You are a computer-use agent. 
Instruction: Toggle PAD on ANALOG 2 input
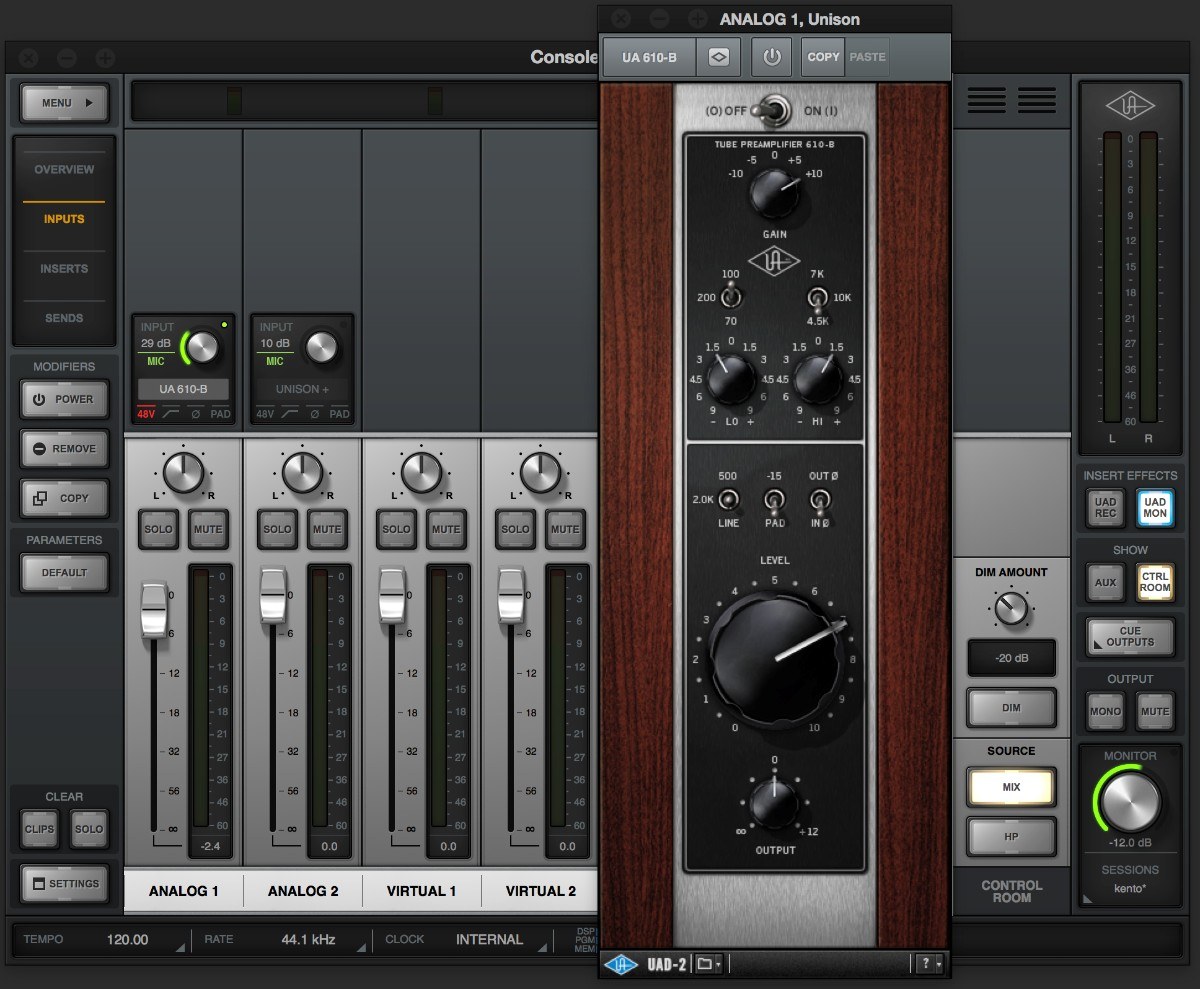(x=340, y=414)
